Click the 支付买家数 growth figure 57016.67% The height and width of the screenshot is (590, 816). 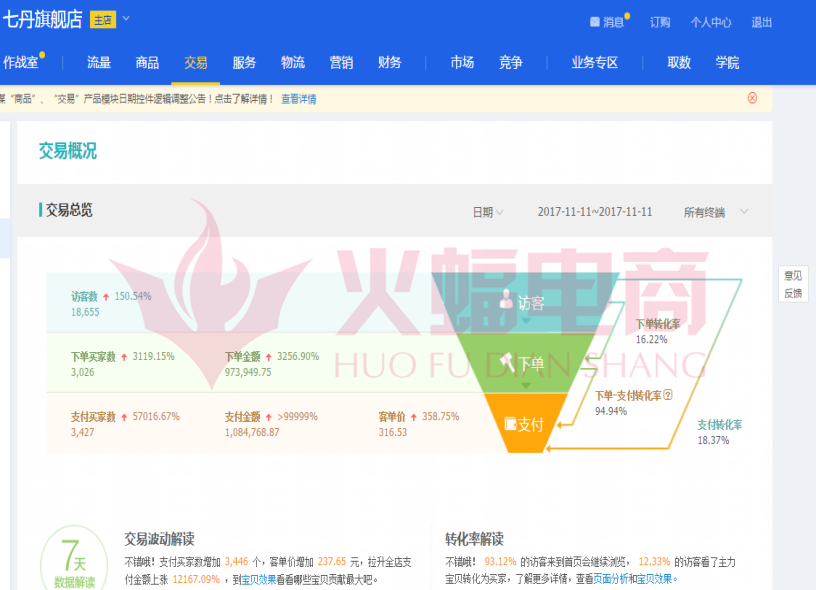(x=156, y=417)
